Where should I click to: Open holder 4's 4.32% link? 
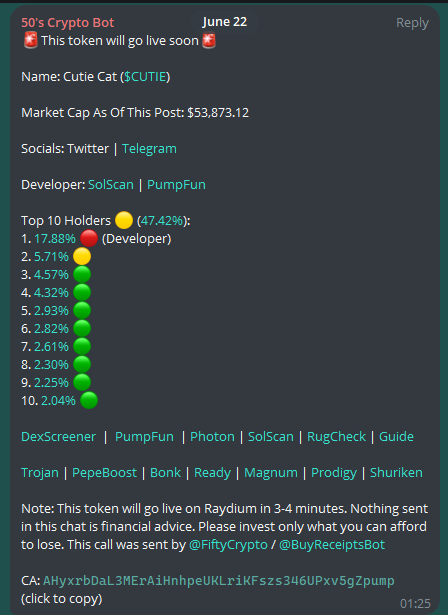click(51, 293)
